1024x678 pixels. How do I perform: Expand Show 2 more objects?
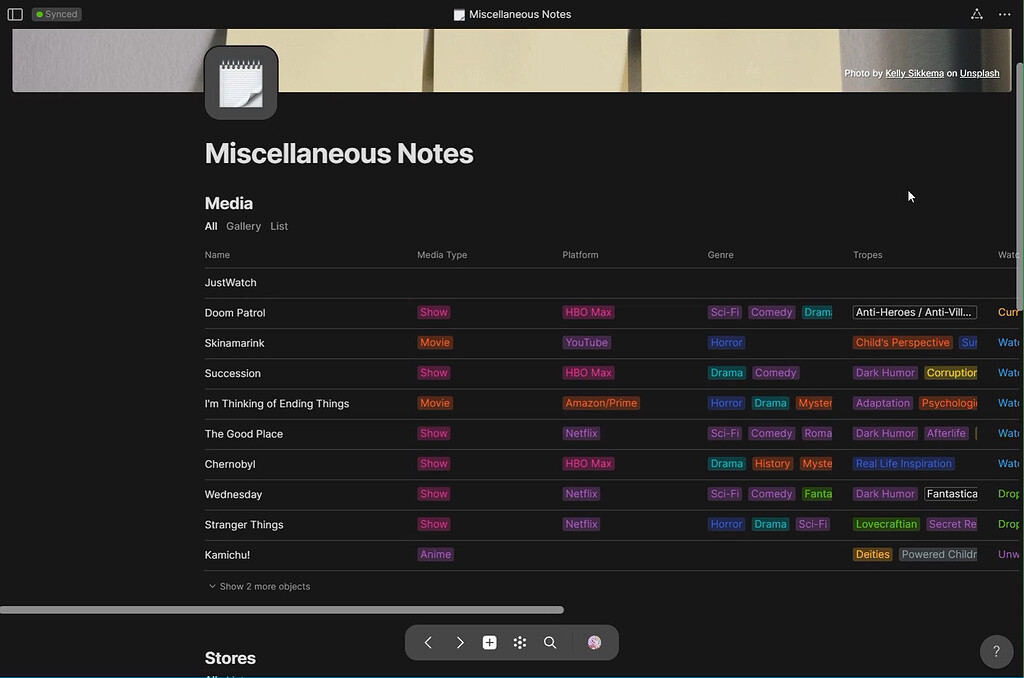(x=260, y=586)
